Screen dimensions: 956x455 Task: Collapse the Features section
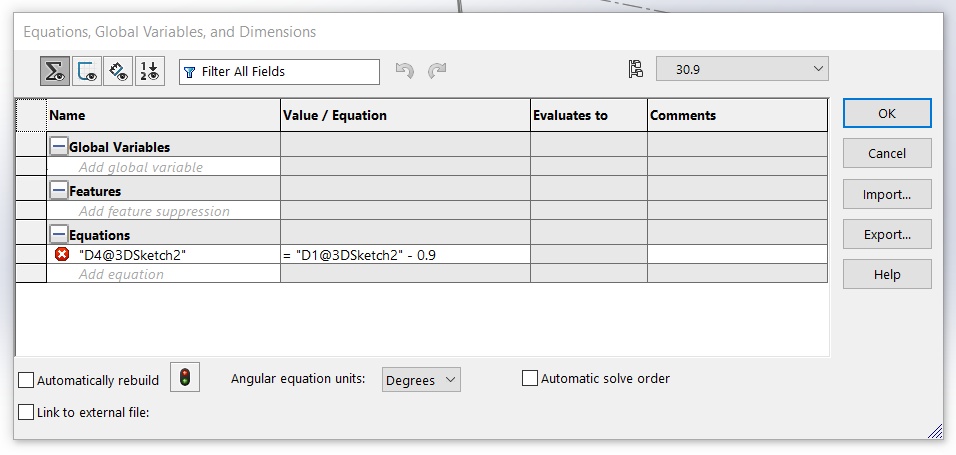pyautogui.click(x=59, y=190)
